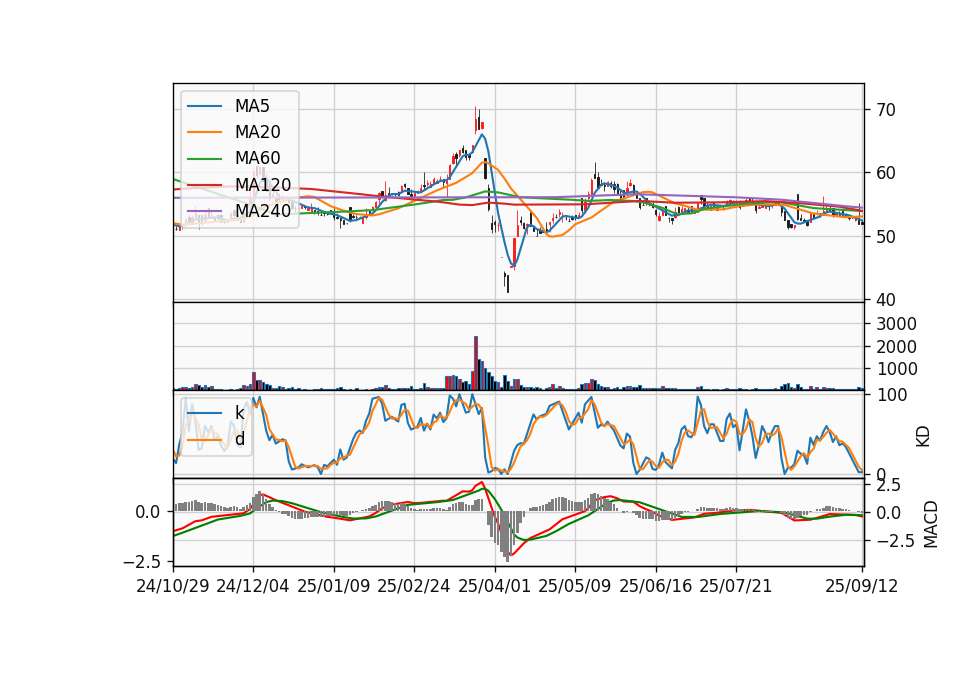Click the date label 25/02/24
The width and height of the screenshot is (960, 690).
414,586
